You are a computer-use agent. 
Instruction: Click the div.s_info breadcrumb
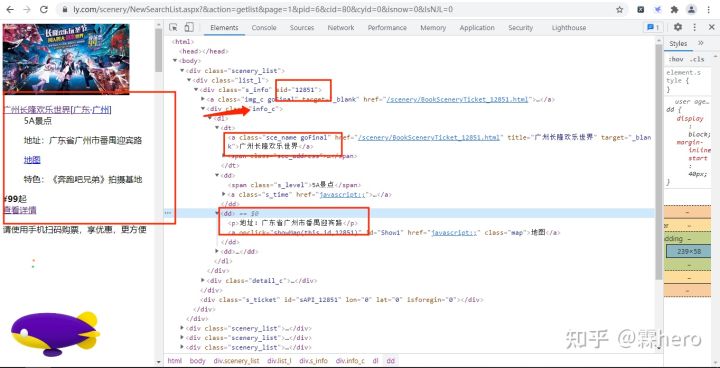coord(314,361)
